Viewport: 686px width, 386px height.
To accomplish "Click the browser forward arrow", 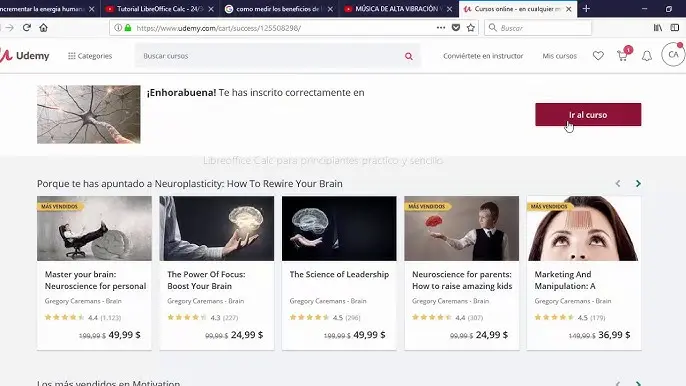I will point(10,28).
